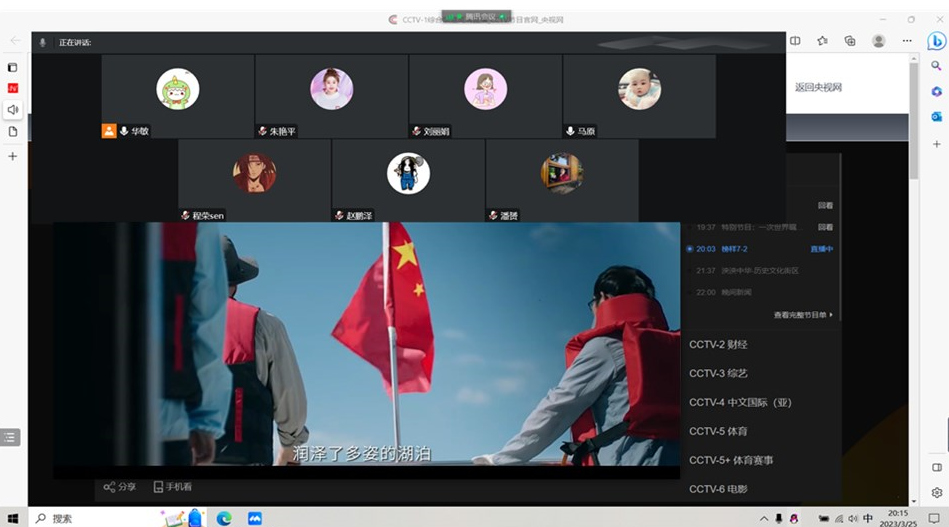Image resolution: width=949 pixels, height=527 pixels.
Task: Click the 手机看 mobile viewing icon
Action: point(172,487)
